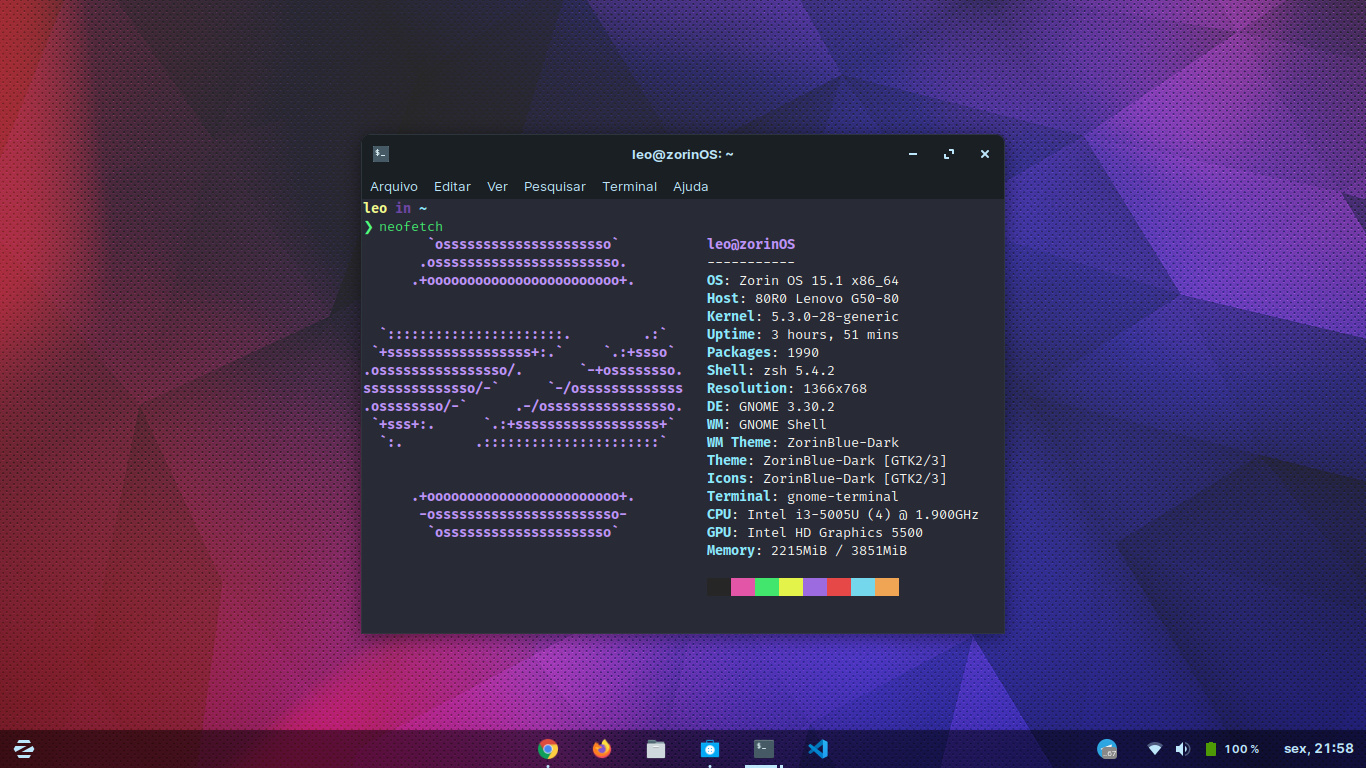Click the black color block in neofetch
This screenshot has width=1366, height=768.
[x=719, y=587]
